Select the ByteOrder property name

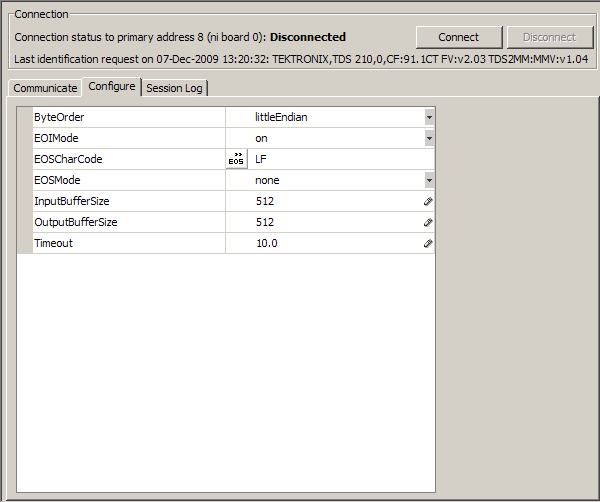coord(59,117)
